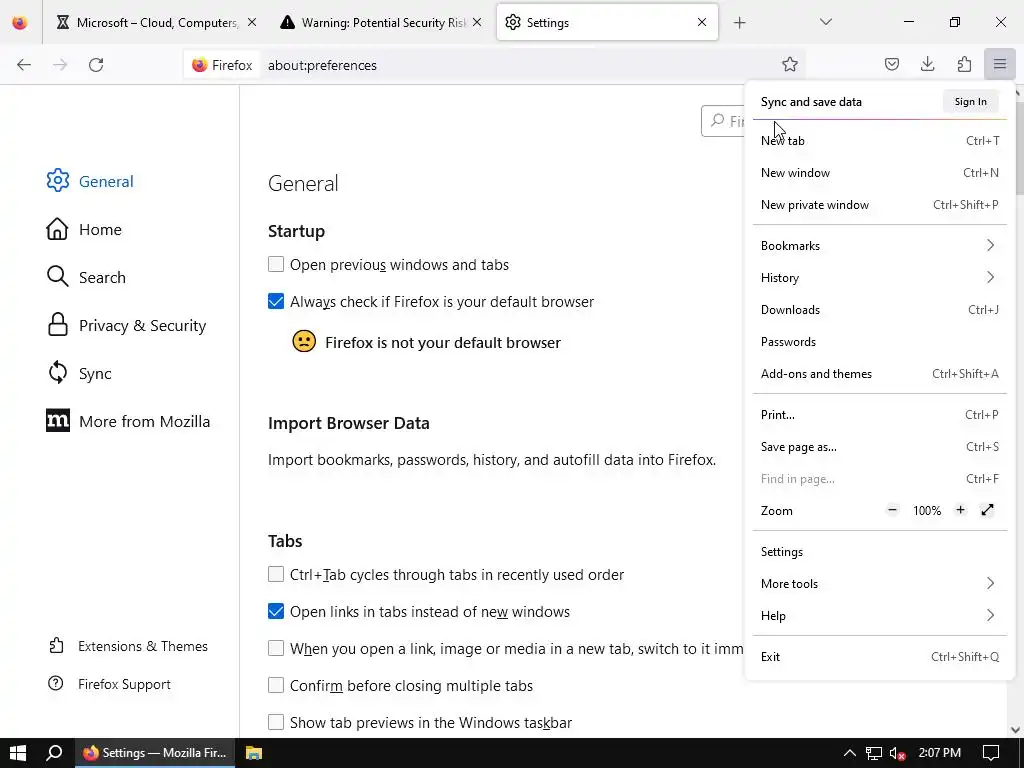Uncheck Open links in tabs instead of new windows

tap(276, 611)
